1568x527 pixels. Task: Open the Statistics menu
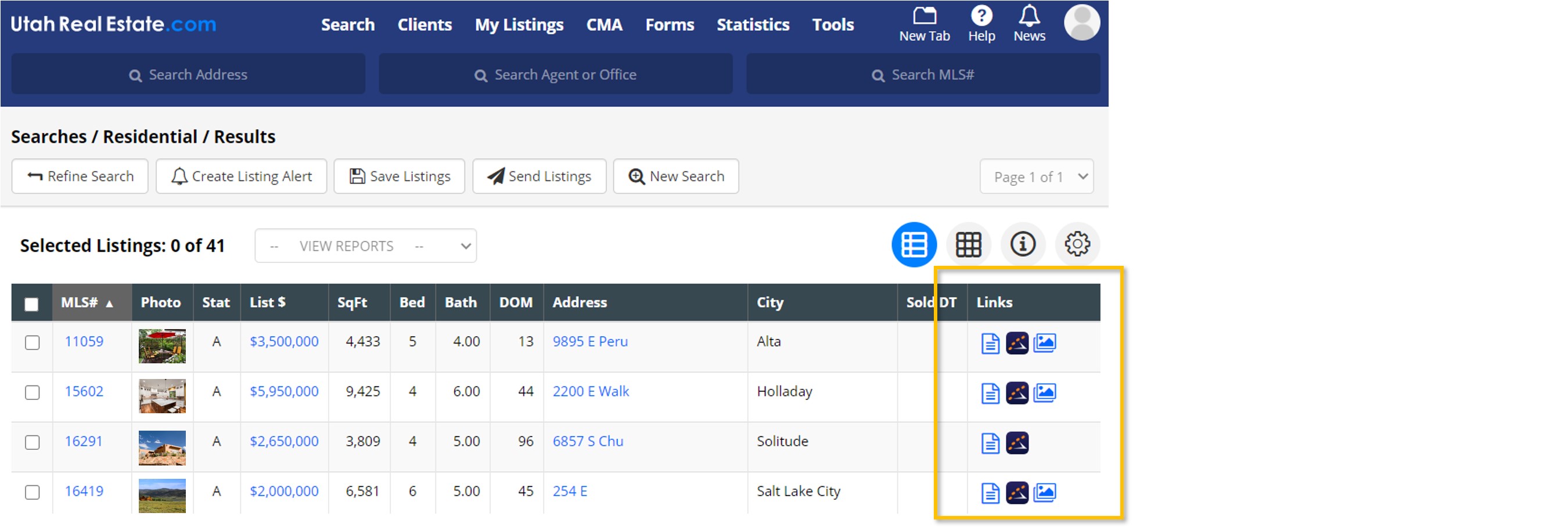[752, 25]
